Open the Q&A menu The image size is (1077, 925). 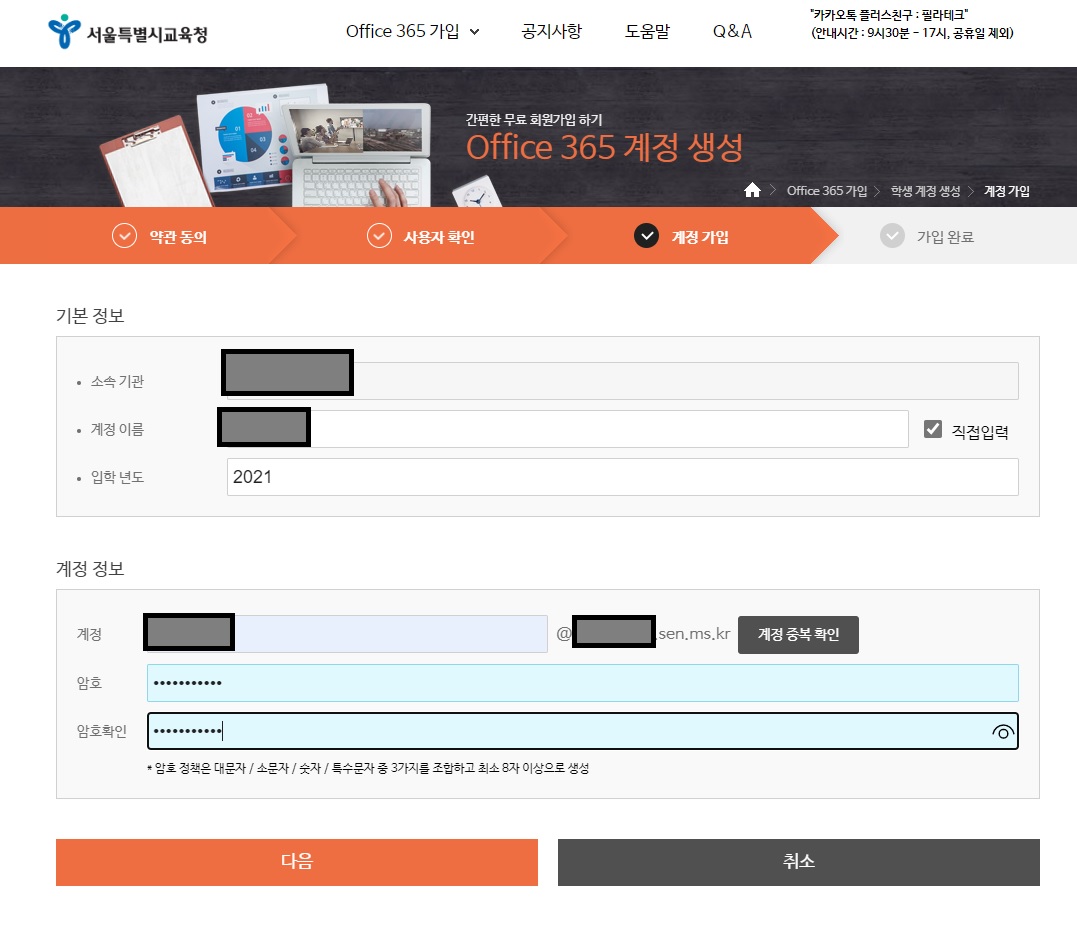tap(732, 32)
